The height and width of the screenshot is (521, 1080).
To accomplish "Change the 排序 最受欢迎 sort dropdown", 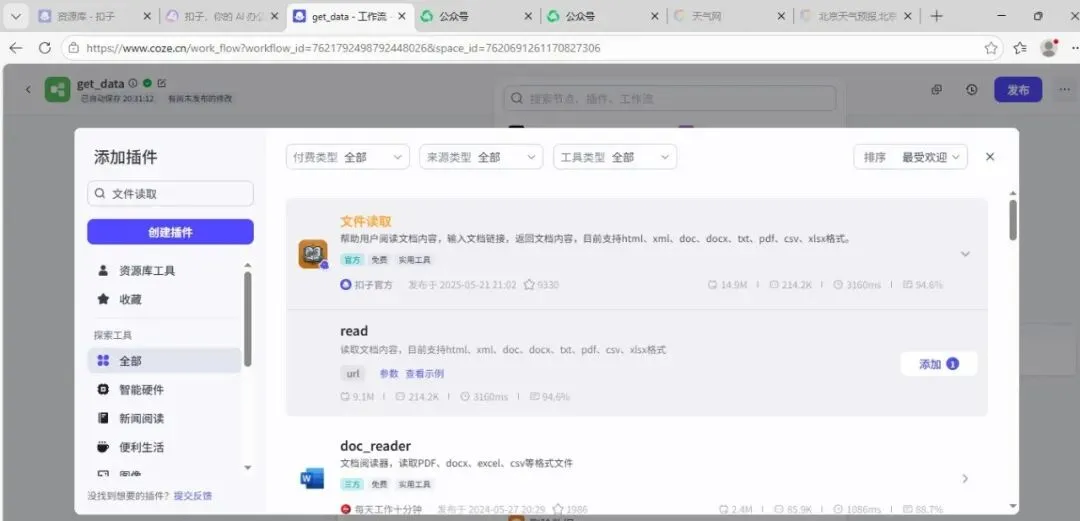I will point(911,157).
